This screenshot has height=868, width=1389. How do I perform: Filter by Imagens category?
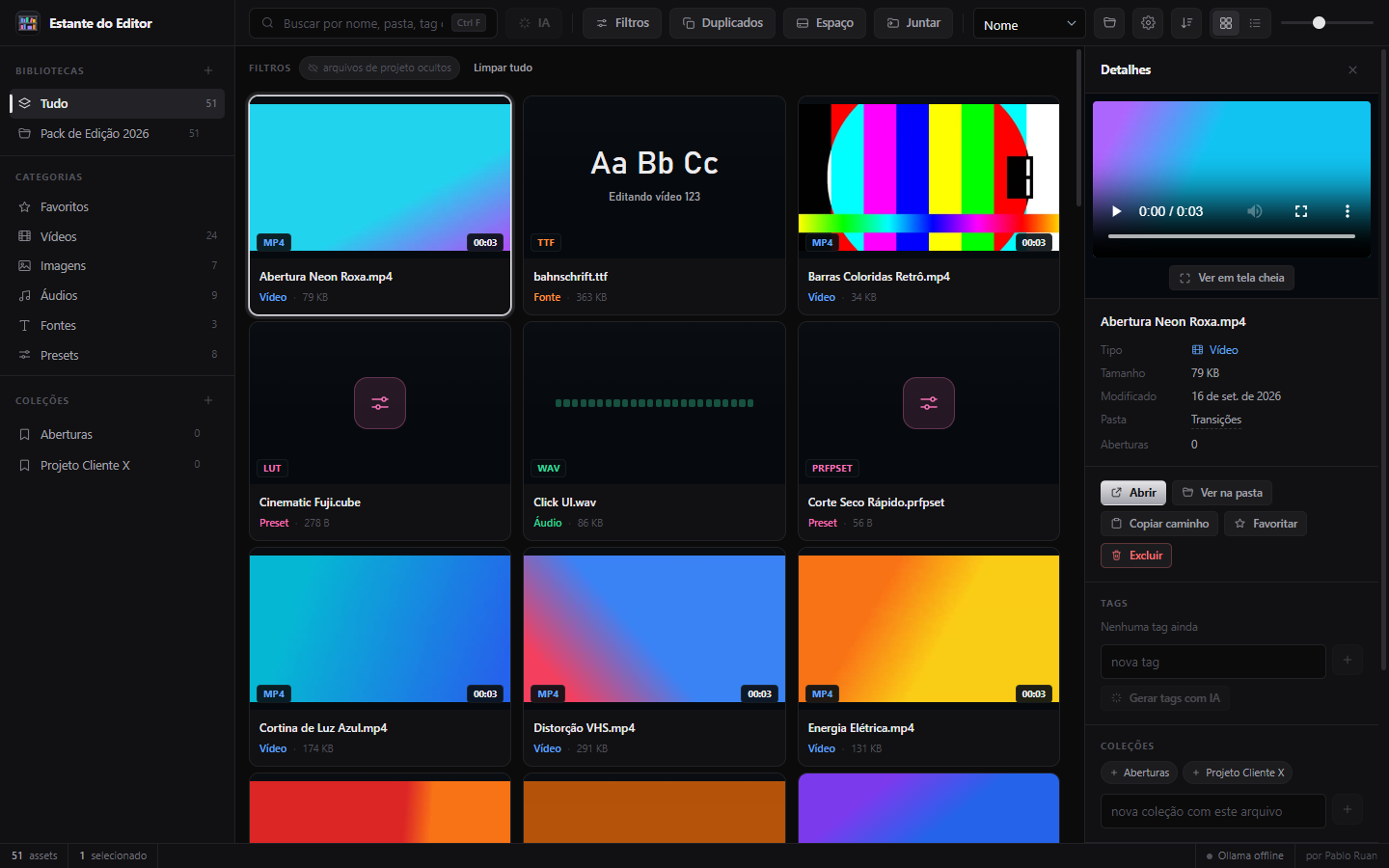[x=118, y=266]
